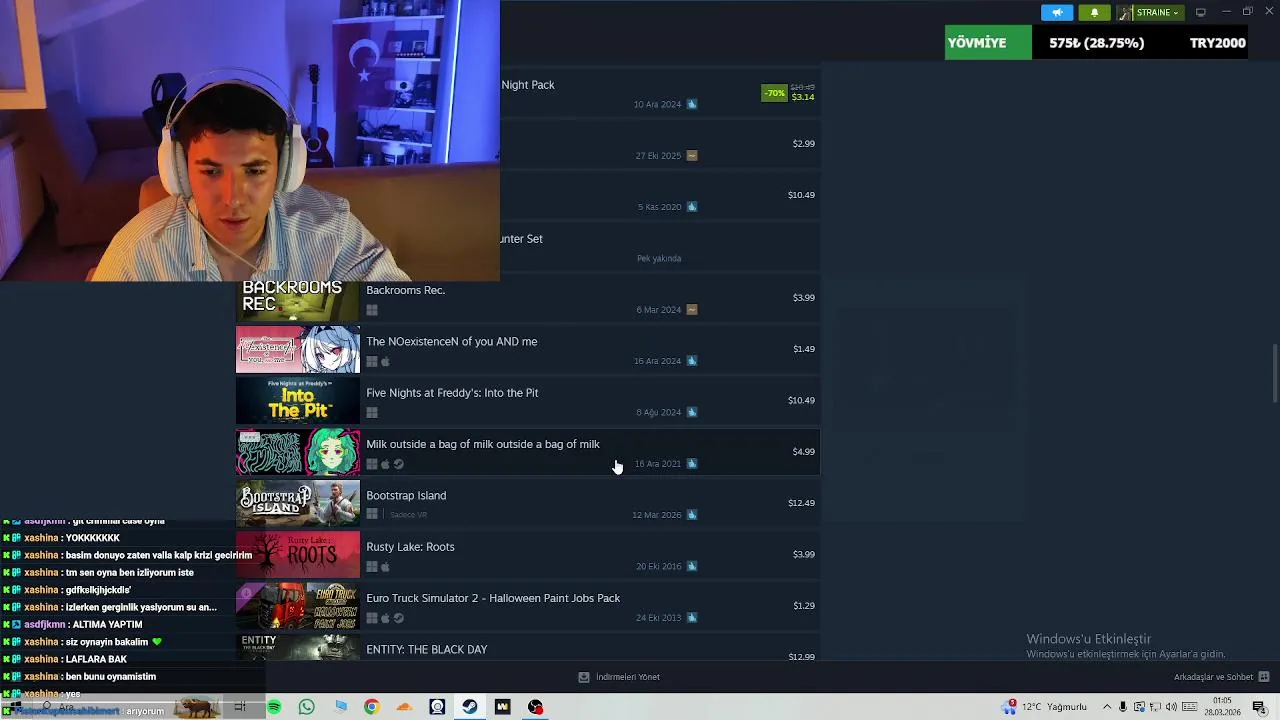Open Steam announcements megaphone icon

click(1057, 13)
